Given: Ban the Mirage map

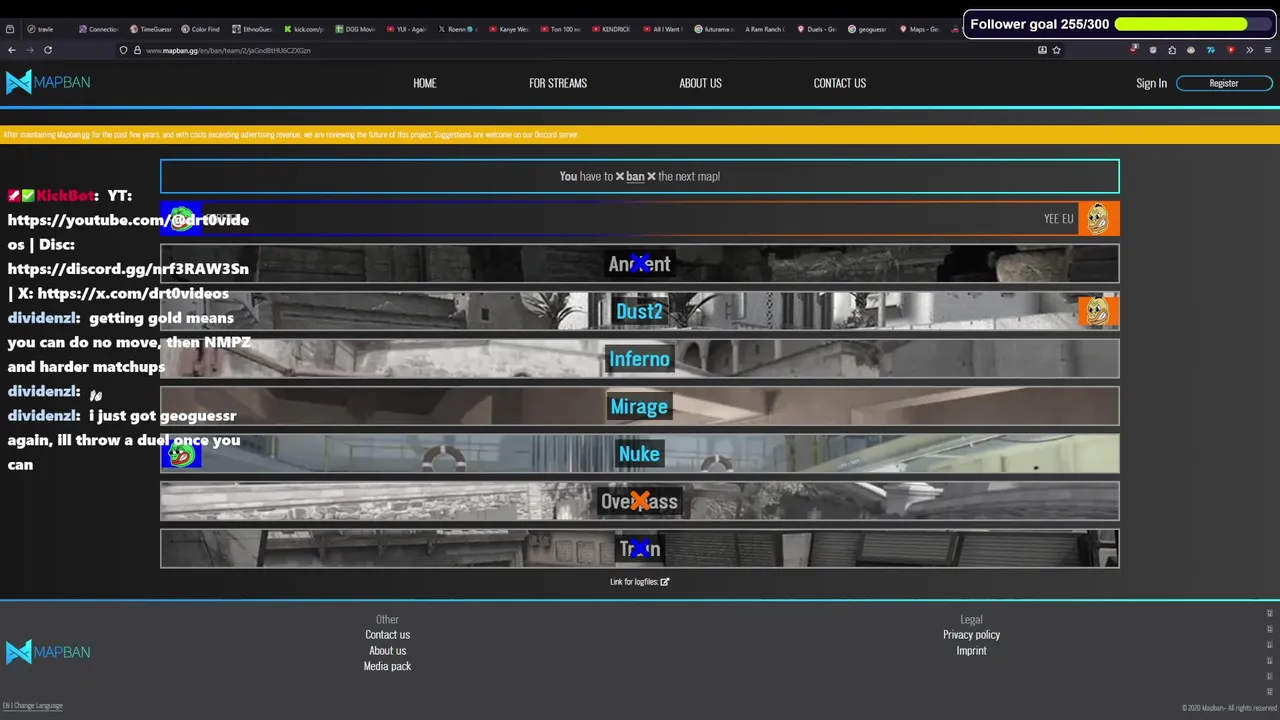Looking at the screenshot, I should coord(639,406).
